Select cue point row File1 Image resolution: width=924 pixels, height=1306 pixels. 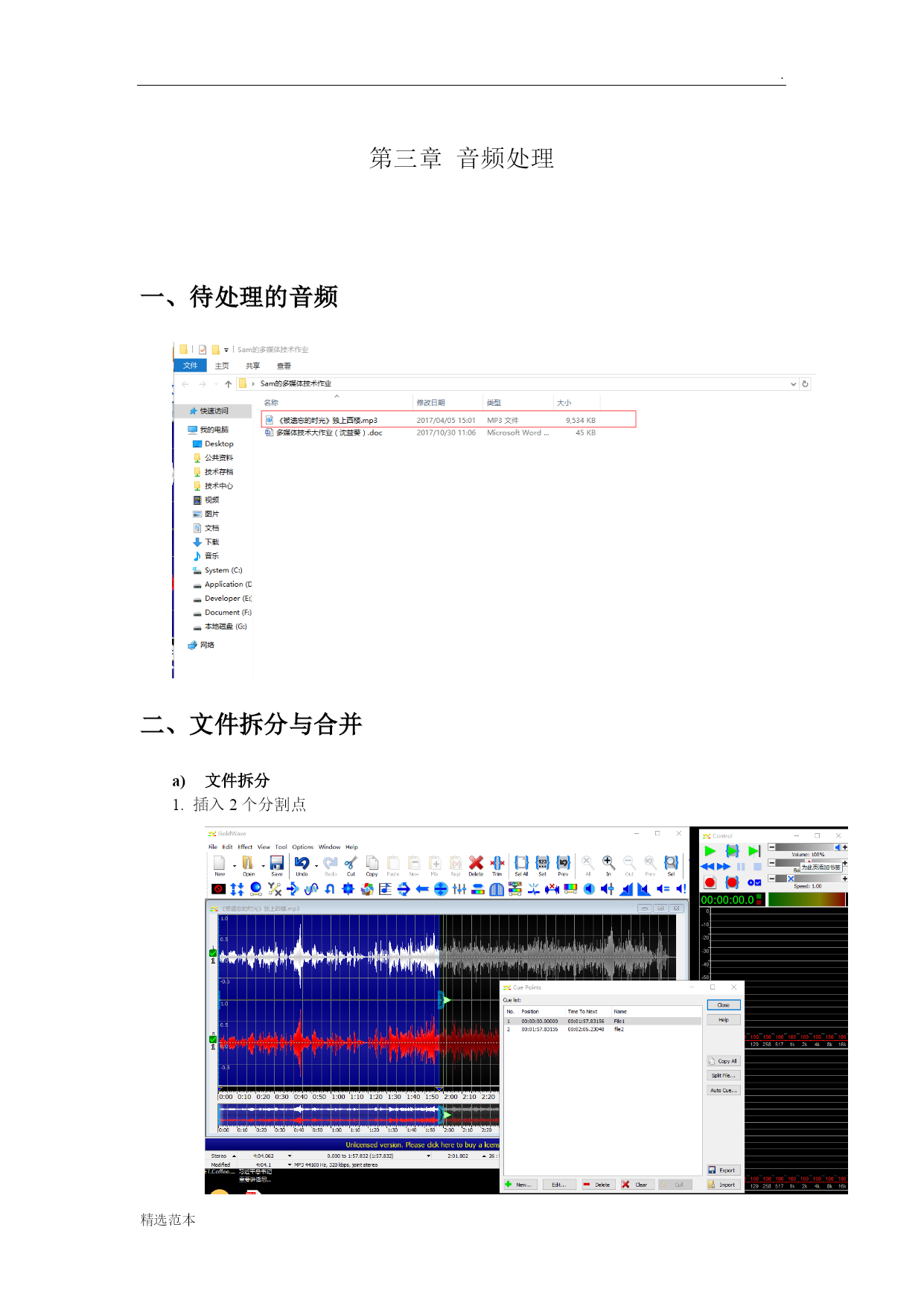[x=602, y=1022]
